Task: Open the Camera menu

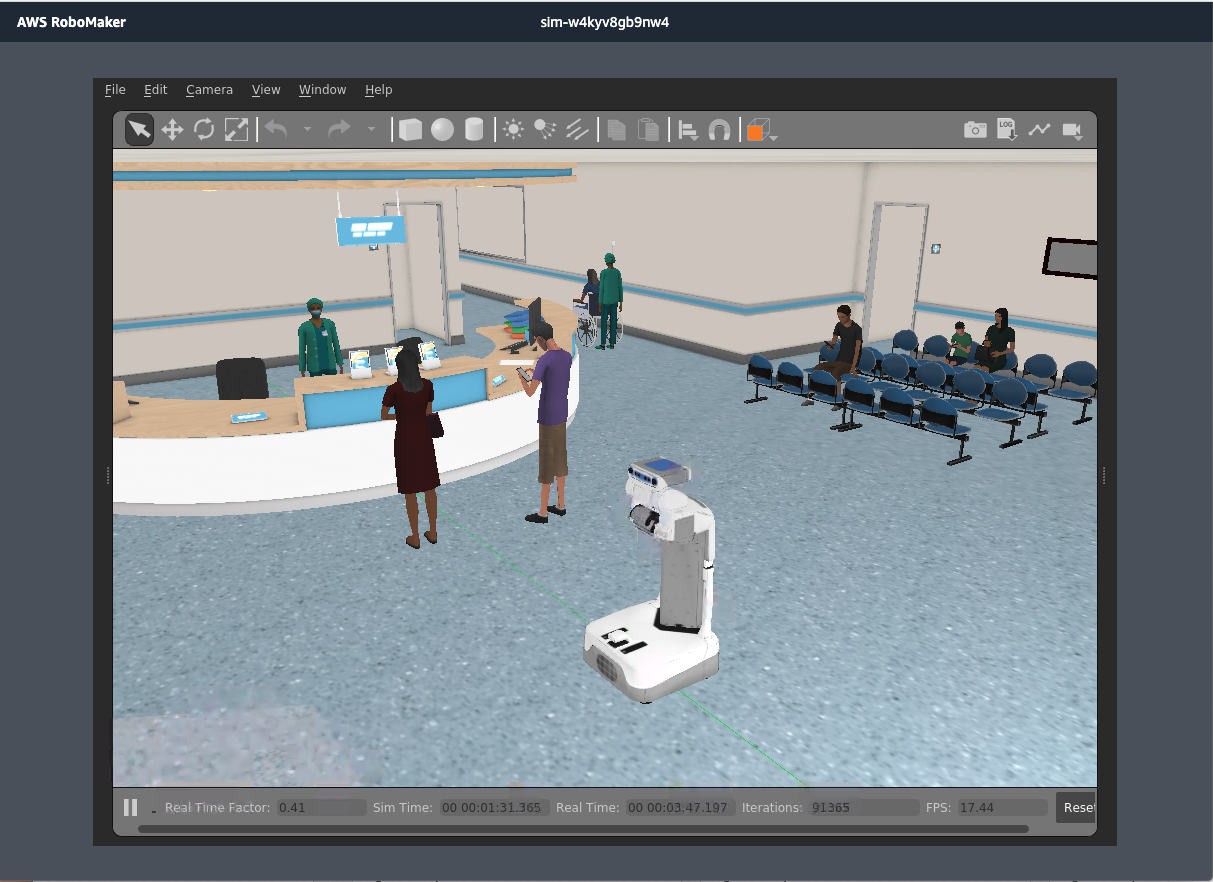Action: point(209,90)
